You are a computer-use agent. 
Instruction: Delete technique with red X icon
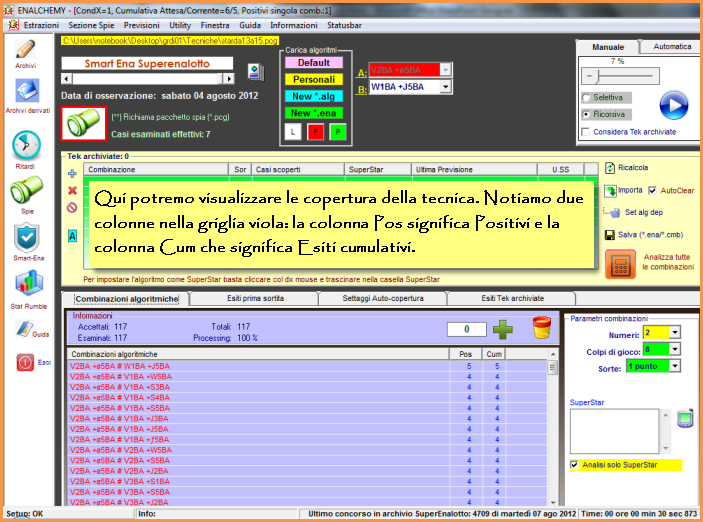(x=72, y=191)
